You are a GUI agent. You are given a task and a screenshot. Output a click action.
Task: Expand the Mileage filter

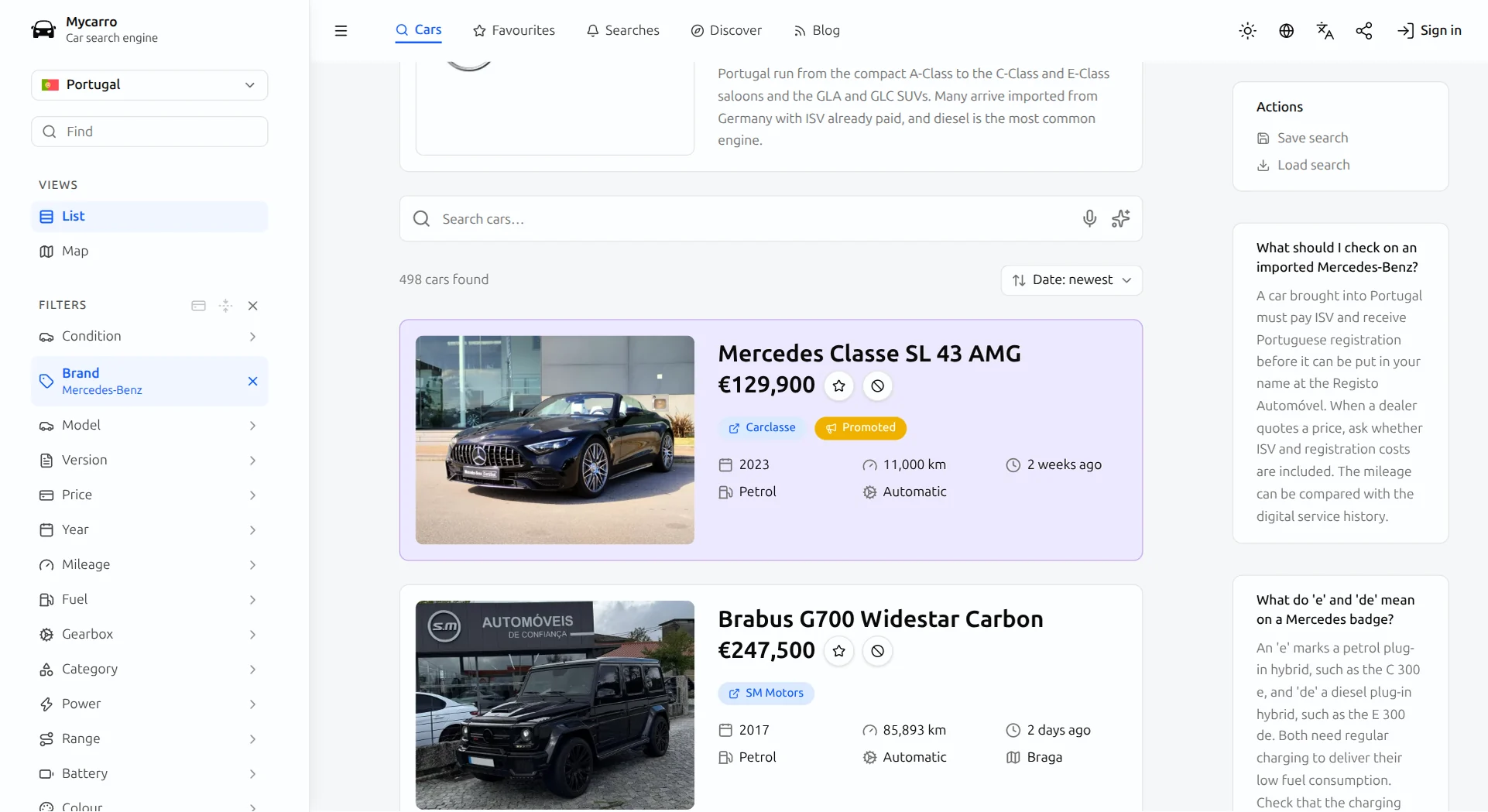point(149,565)
